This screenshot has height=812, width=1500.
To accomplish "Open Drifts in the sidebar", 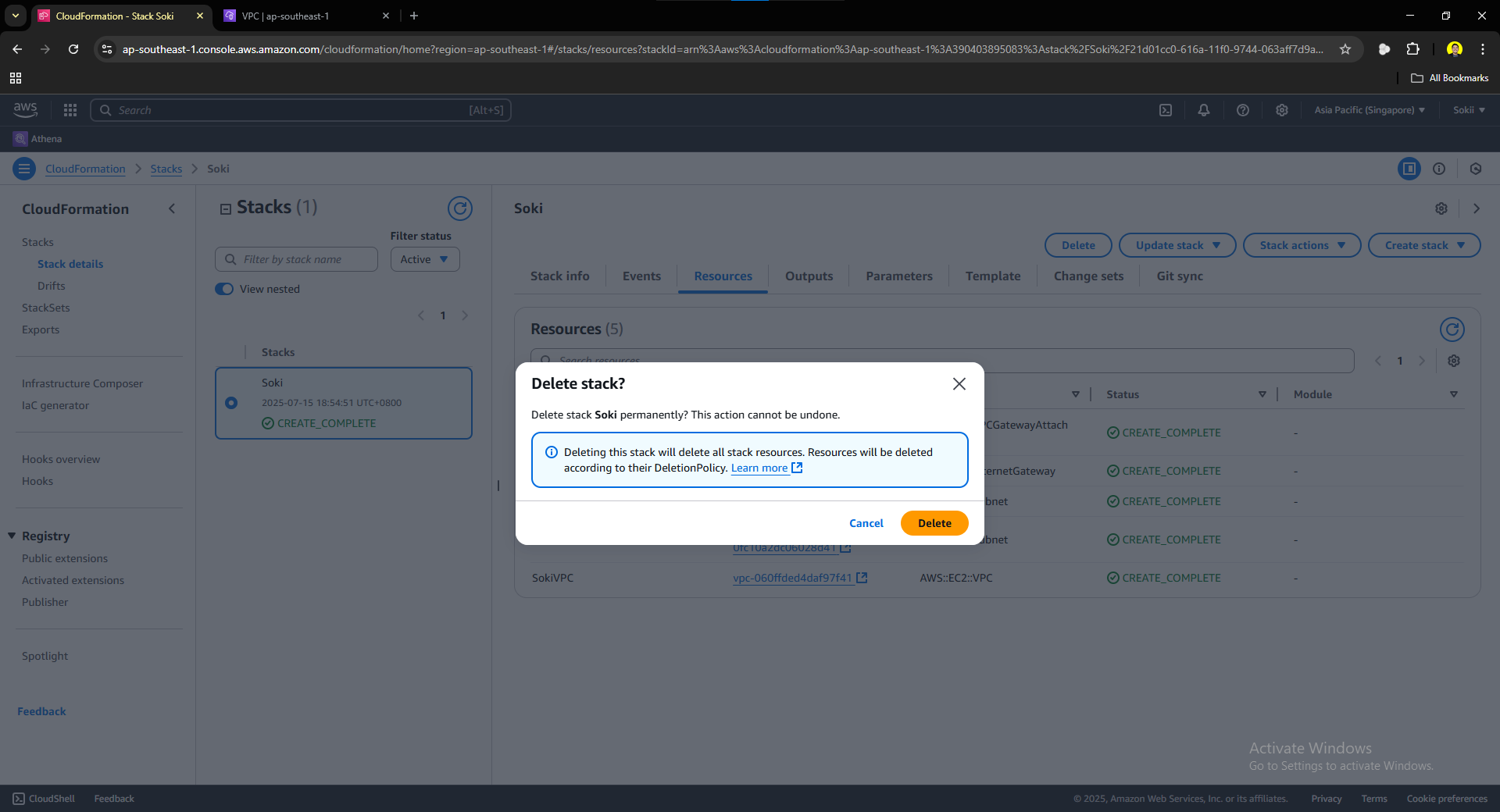I will pos(52,286).
